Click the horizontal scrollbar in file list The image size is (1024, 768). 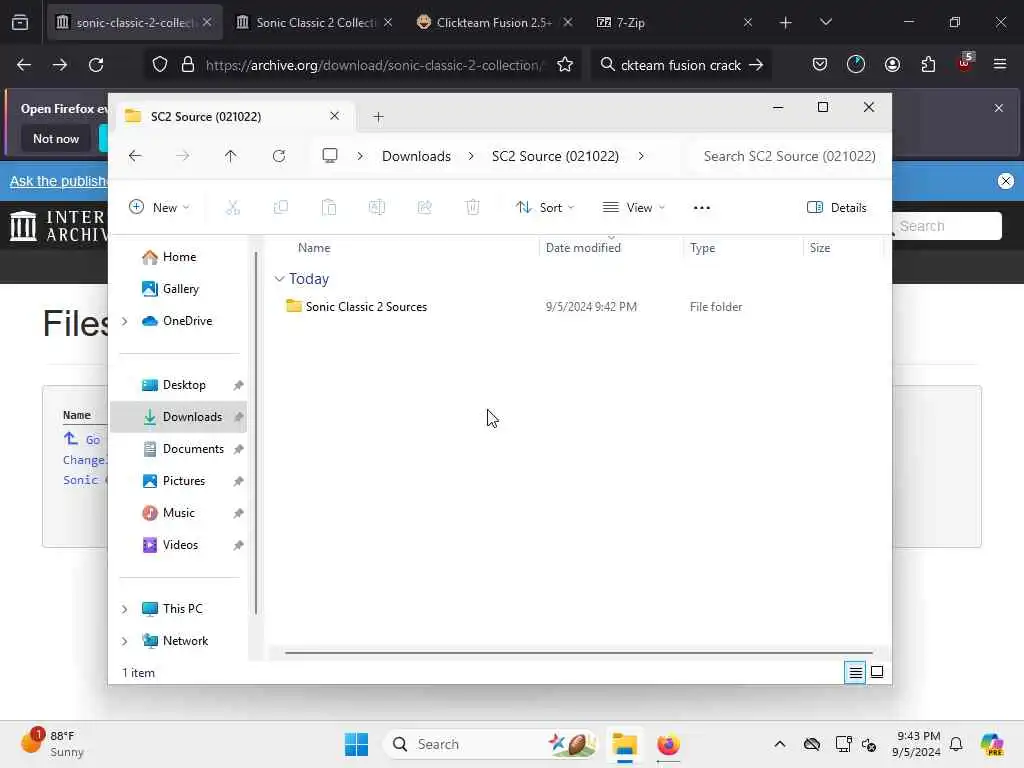[x=579, y=652]
